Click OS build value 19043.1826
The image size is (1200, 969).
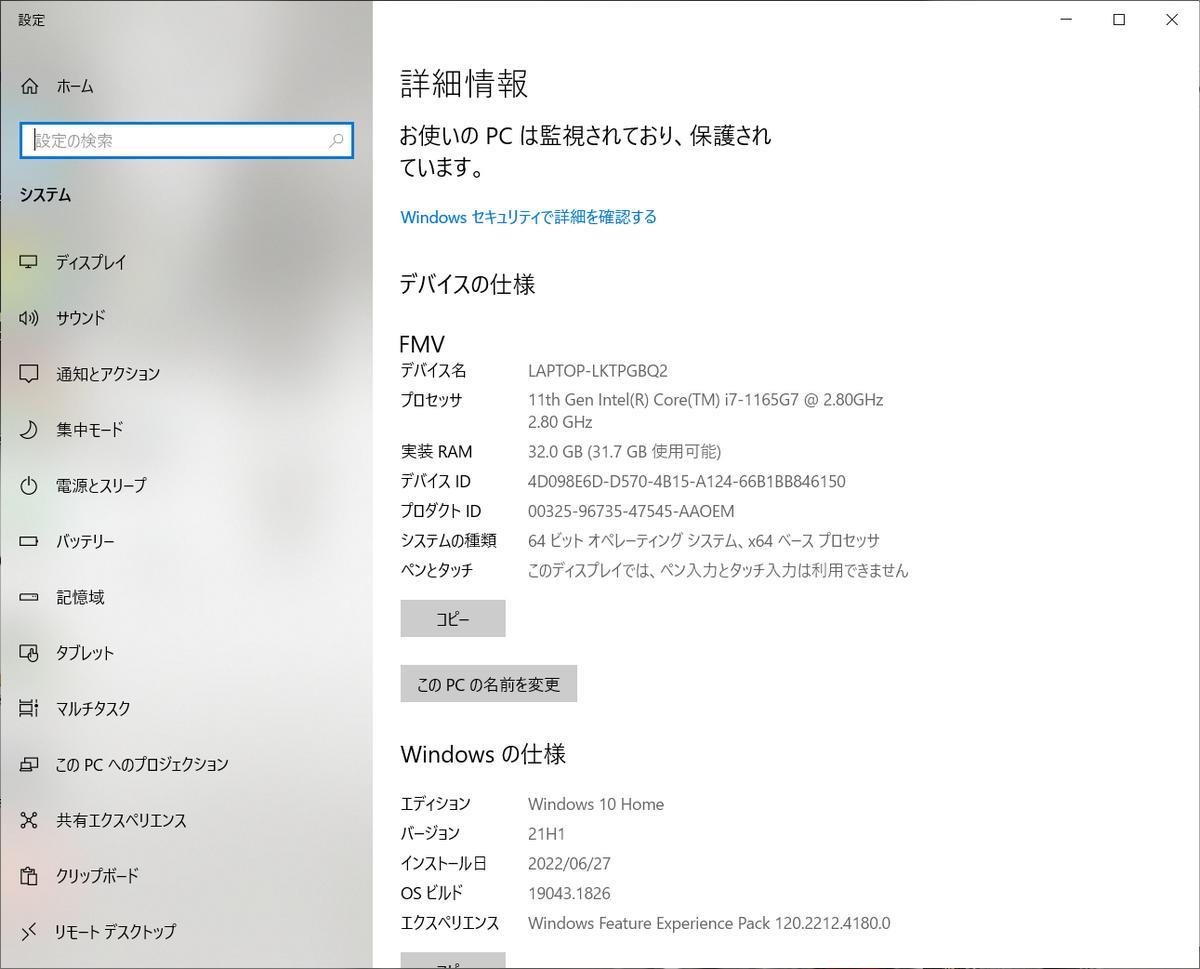tap(569, 893)
